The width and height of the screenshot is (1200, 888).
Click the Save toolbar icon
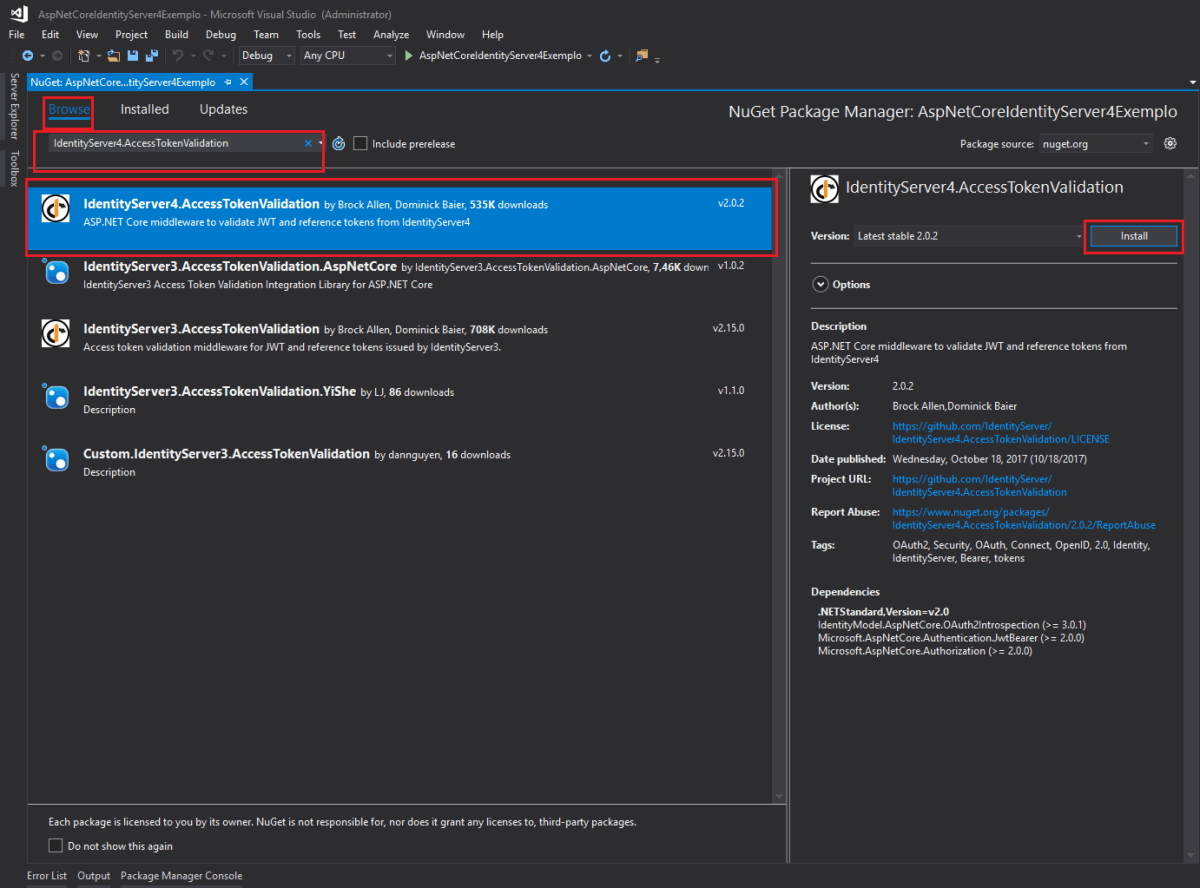(133, 56)
